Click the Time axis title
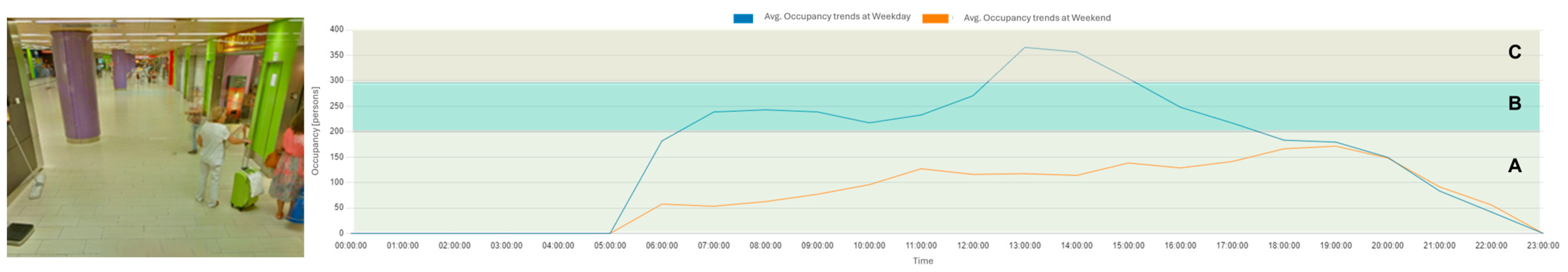1568x272 pixels. click(923, 261)
